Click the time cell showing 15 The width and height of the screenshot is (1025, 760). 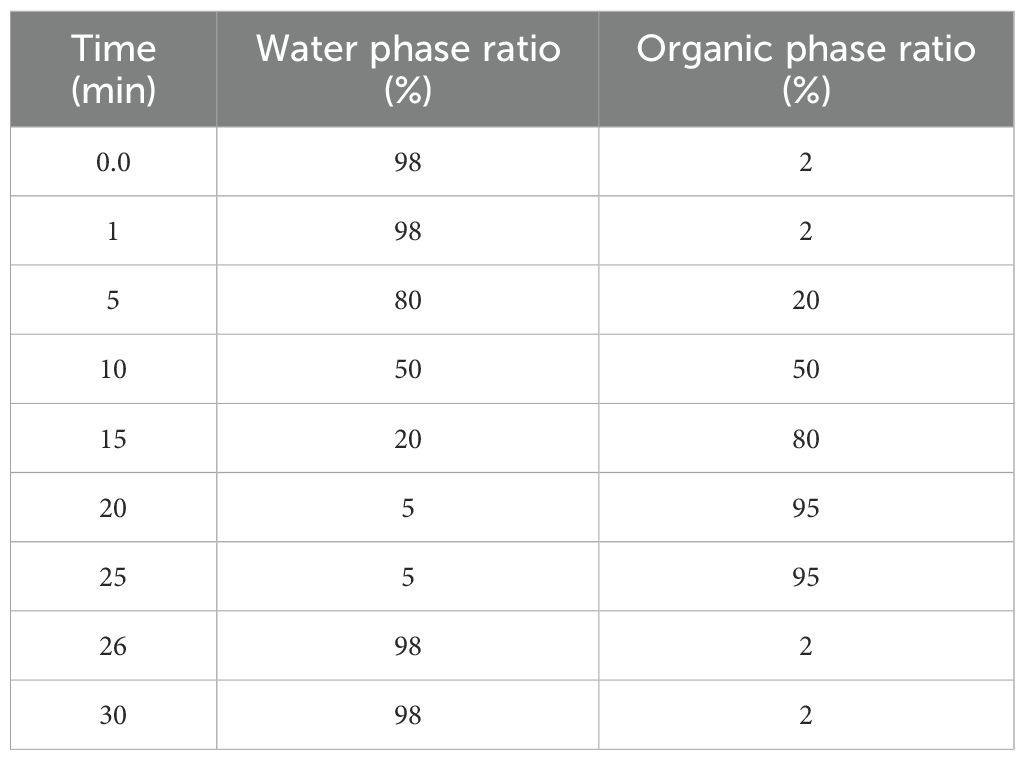coord(113,439)
